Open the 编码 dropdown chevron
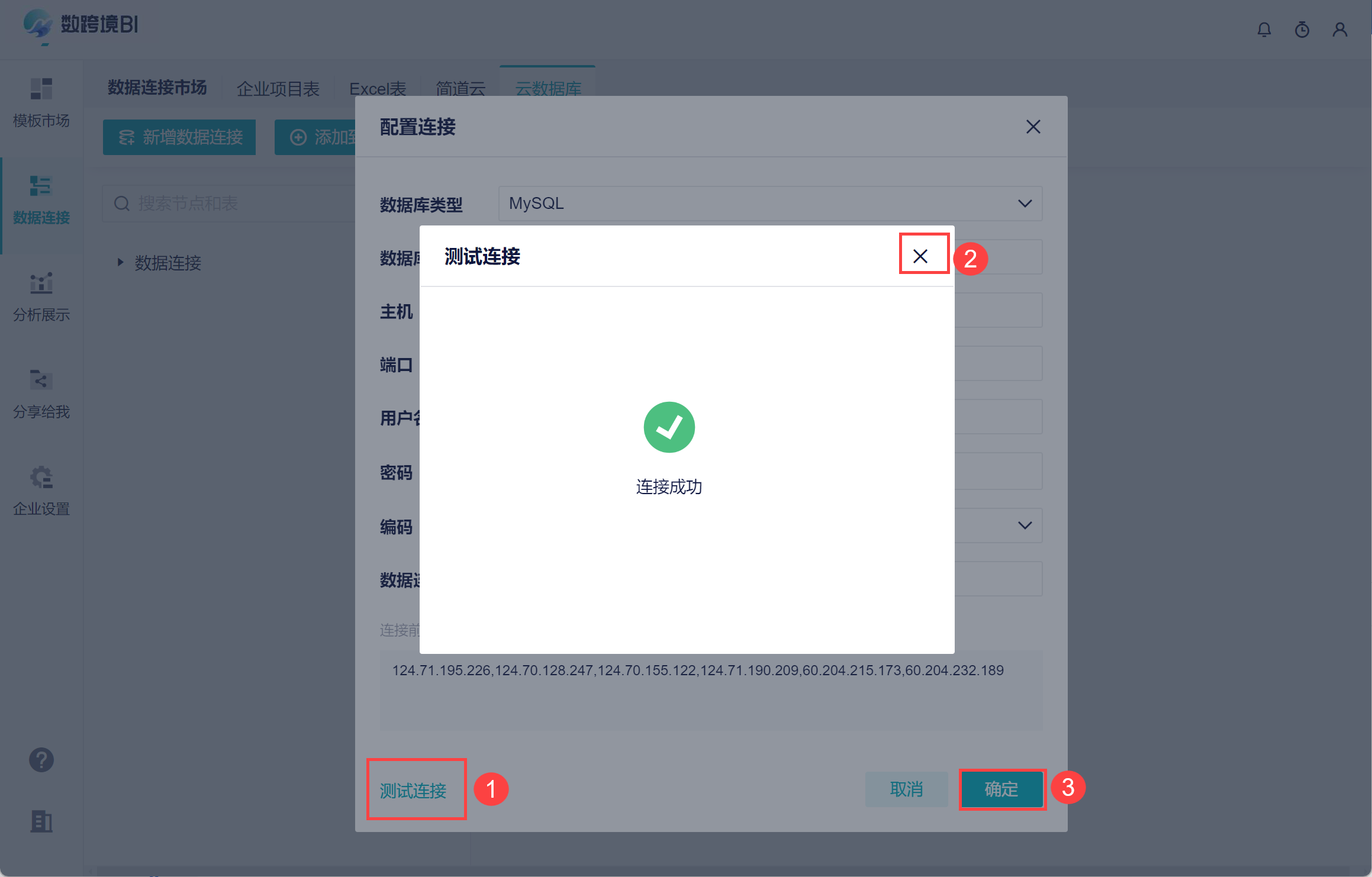This screenshot has width=1372, height=877. coord(1025,525)
